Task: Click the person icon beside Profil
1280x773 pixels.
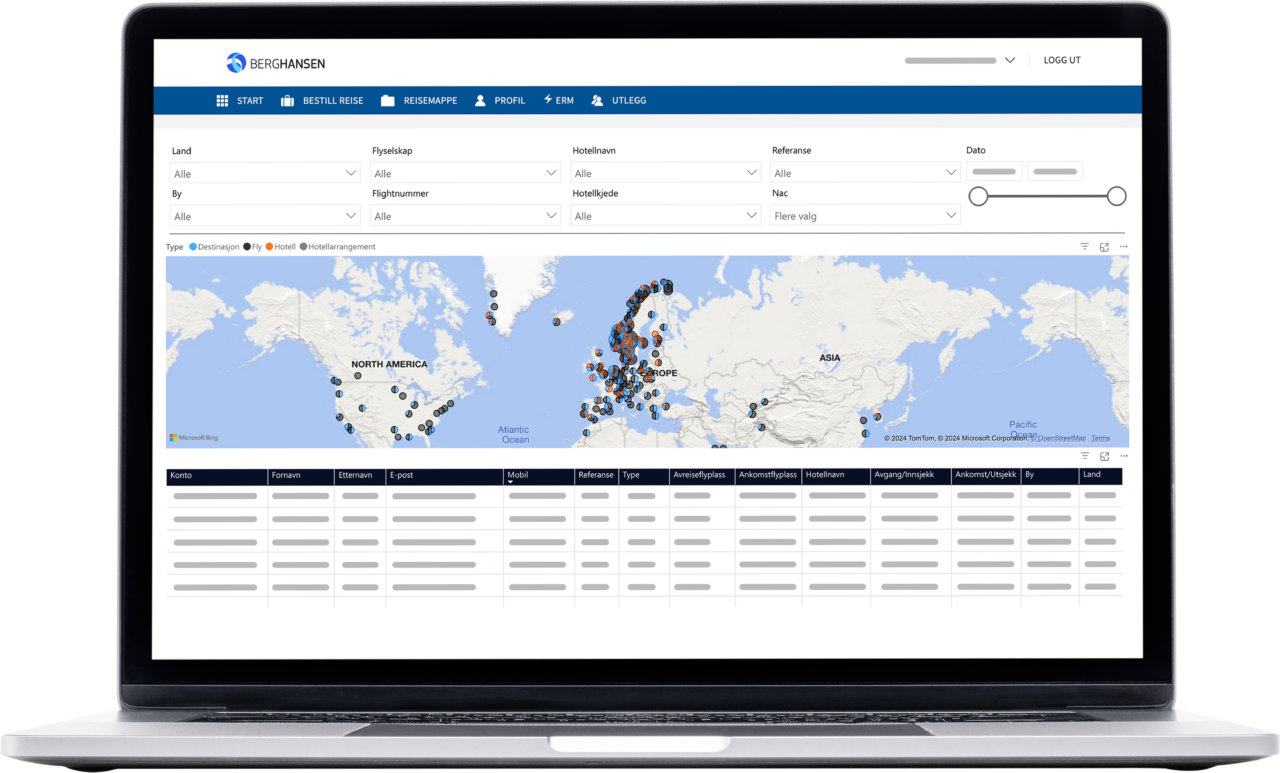Action: click(x=480, y=101)
